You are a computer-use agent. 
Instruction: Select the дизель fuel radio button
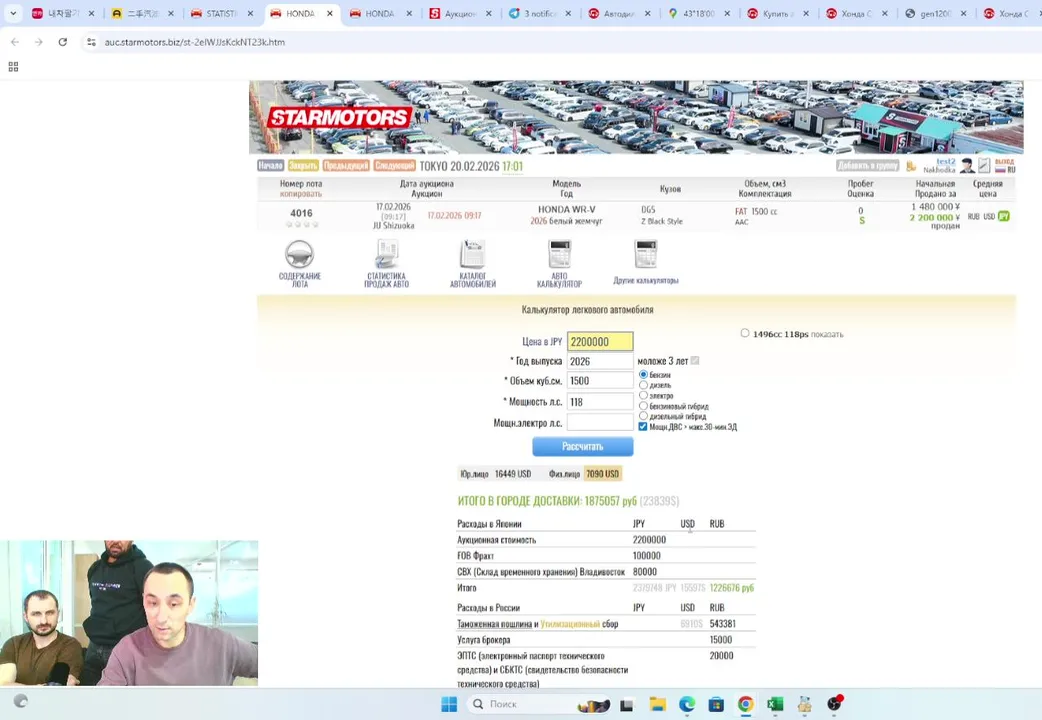point(643,385)
